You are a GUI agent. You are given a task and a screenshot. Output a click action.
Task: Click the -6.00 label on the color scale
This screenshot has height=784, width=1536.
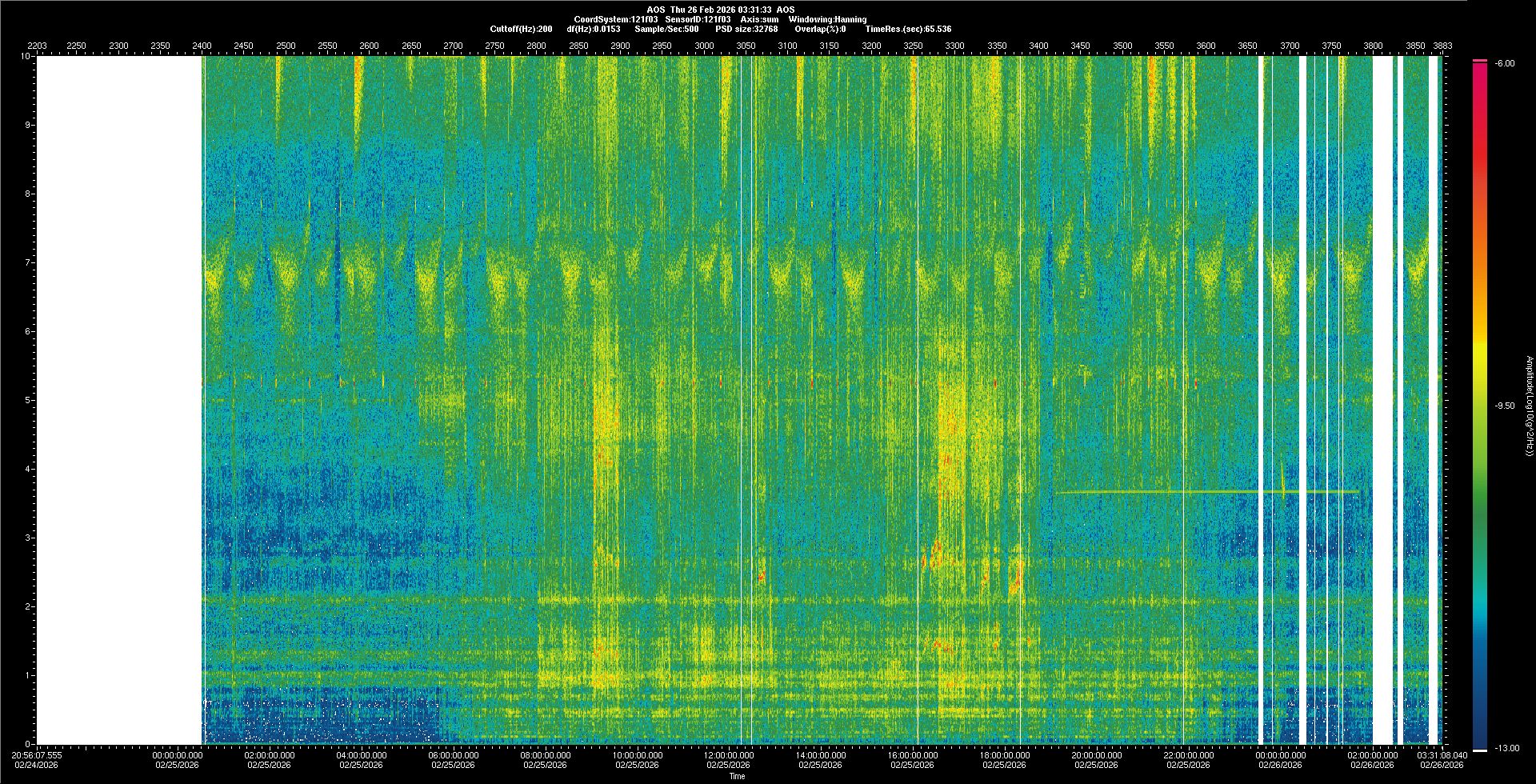1504,64
